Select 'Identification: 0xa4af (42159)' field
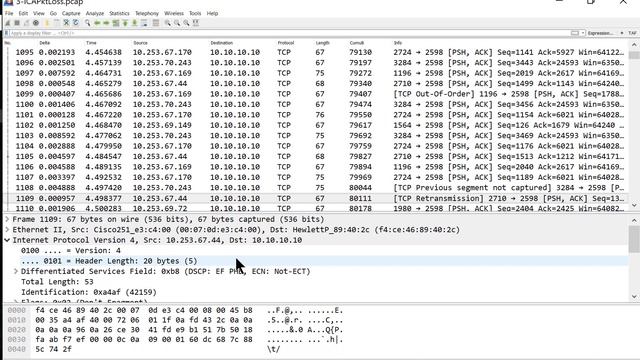Screen dimensions: 640x360 [89, 292]
